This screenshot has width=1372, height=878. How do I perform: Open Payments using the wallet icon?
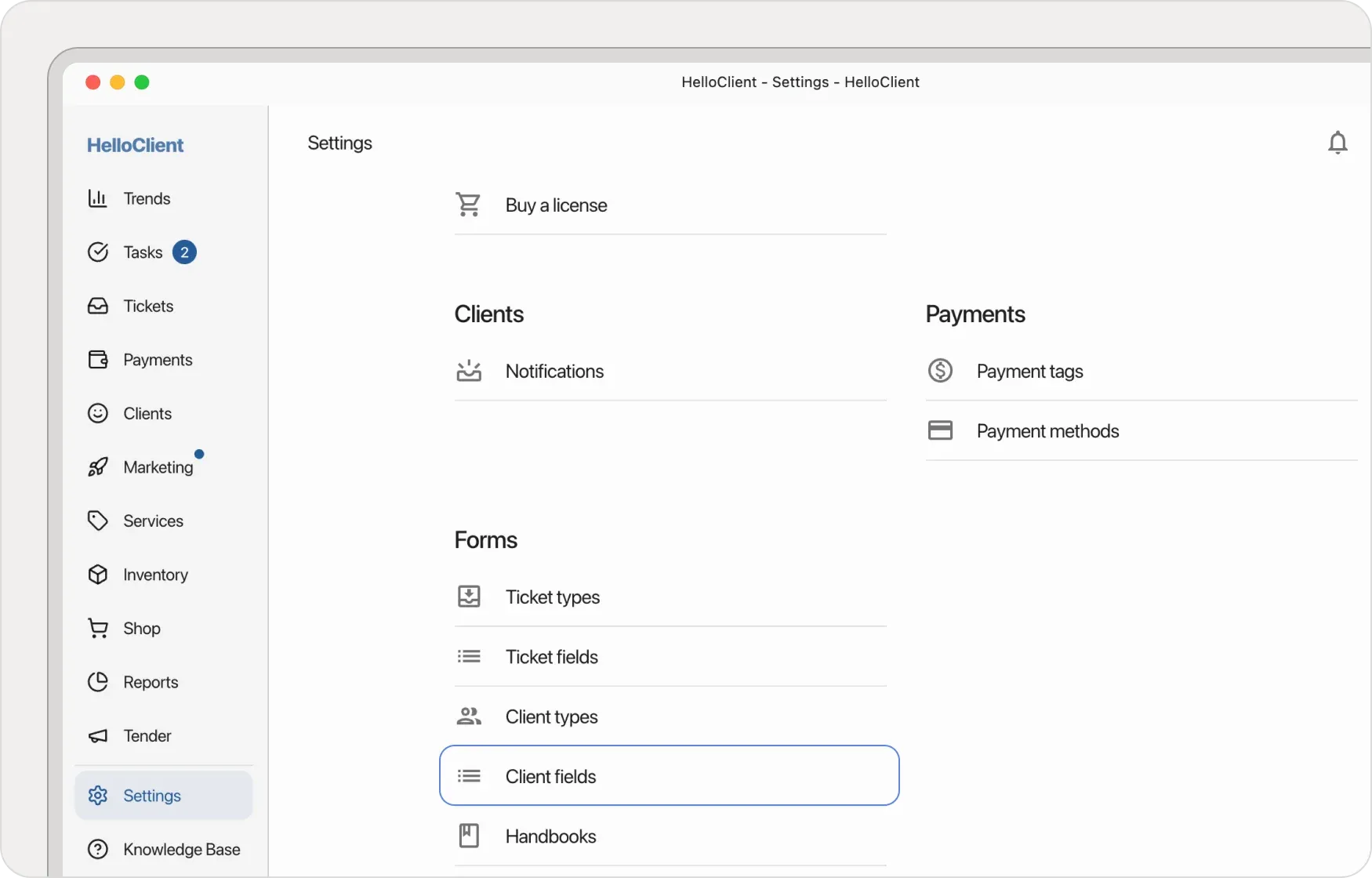tap(97, 359)
